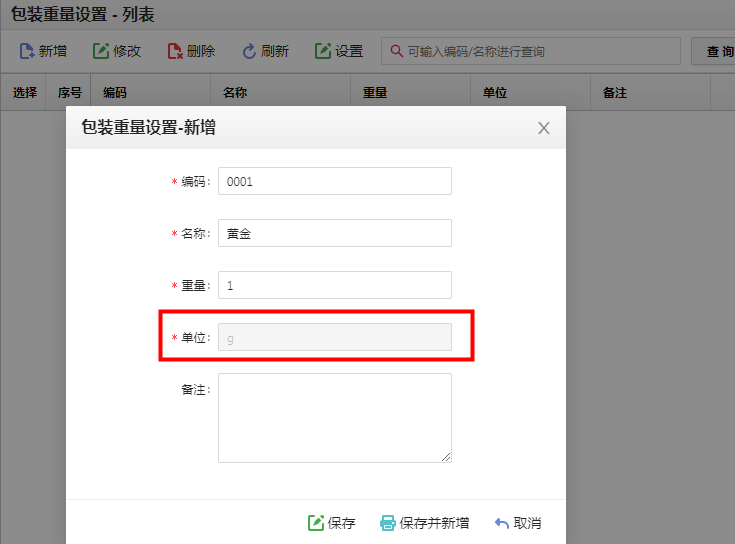Viewport: 735px width, 544px height.
Task: Click the dialog title 包装重量设置-新增
Action: tap(149, 127)
